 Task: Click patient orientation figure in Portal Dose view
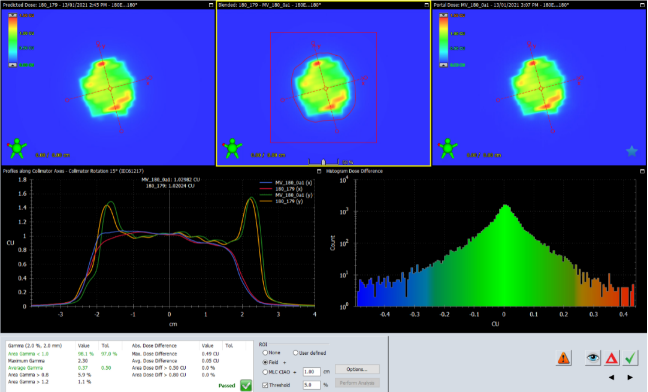coord(447,148)
